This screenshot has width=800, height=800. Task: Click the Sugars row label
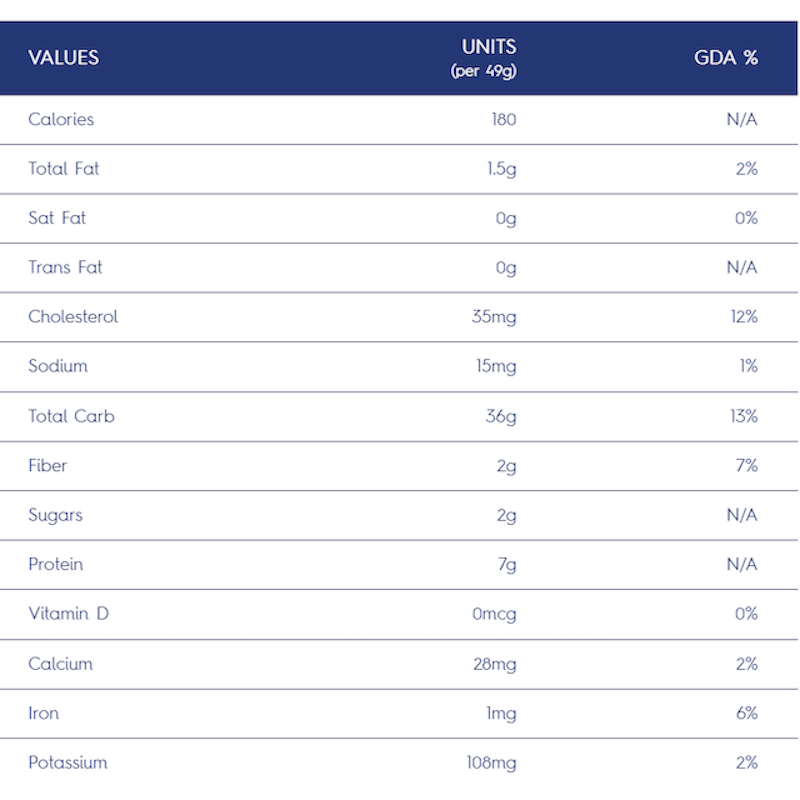[55, 515]
